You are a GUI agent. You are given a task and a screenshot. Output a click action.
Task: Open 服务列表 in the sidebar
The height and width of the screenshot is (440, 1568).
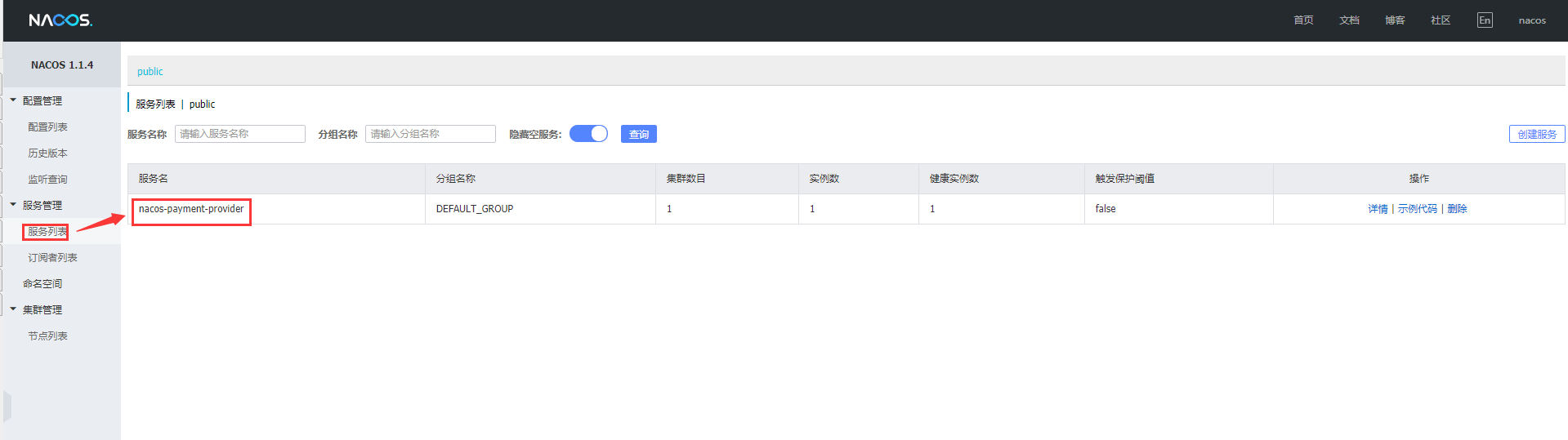47,232
